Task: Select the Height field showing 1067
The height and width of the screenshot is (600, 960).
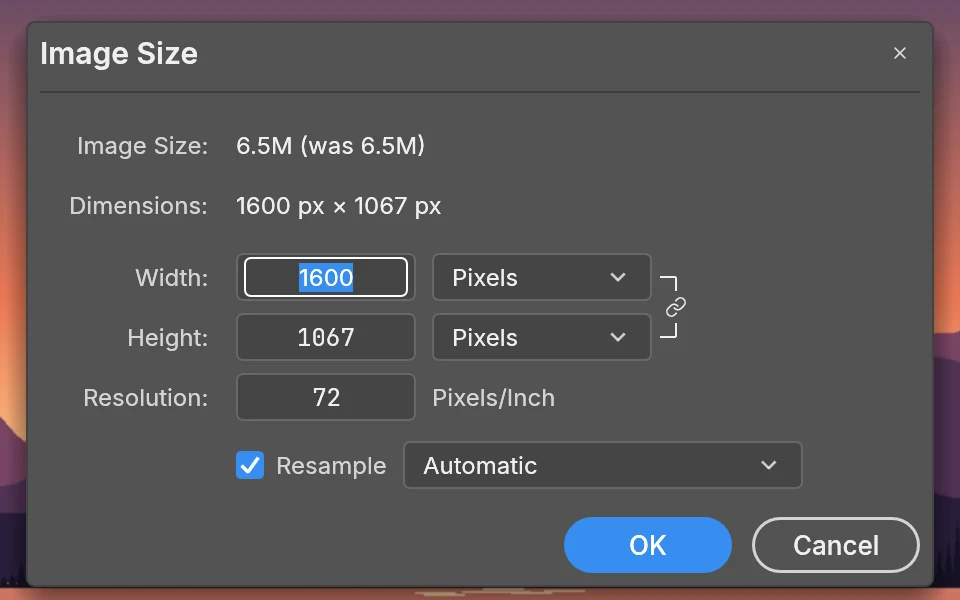Action: click(x=326, y=337)
